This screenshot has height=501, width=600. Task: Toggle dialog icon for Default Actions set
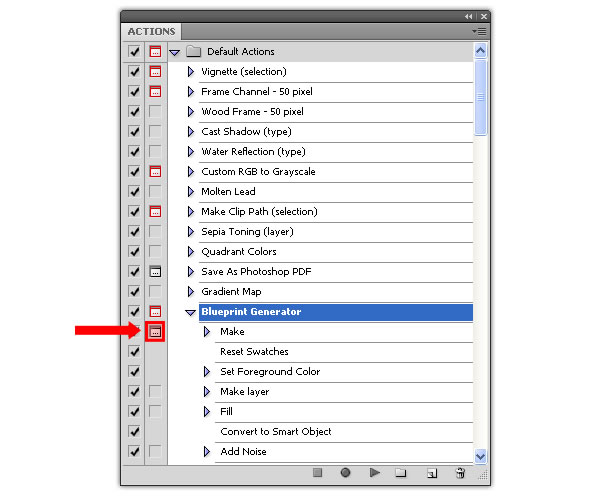pos(155,52)
